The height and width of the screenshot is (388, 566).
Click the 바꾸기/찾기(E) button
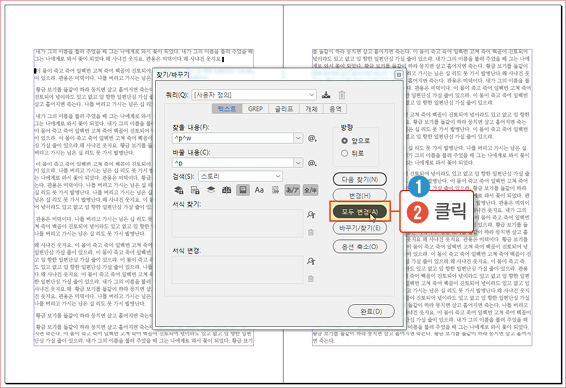click(x=360, y=228)
